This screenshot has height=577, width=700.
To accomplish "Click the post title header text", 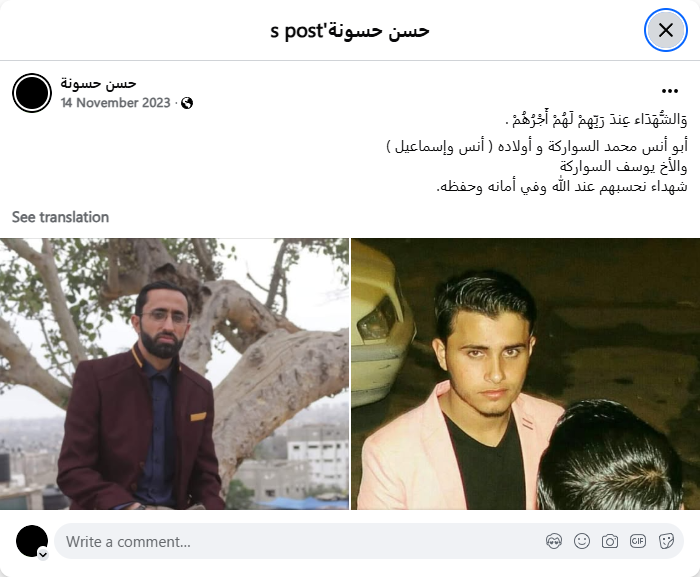I will (350, 30).
